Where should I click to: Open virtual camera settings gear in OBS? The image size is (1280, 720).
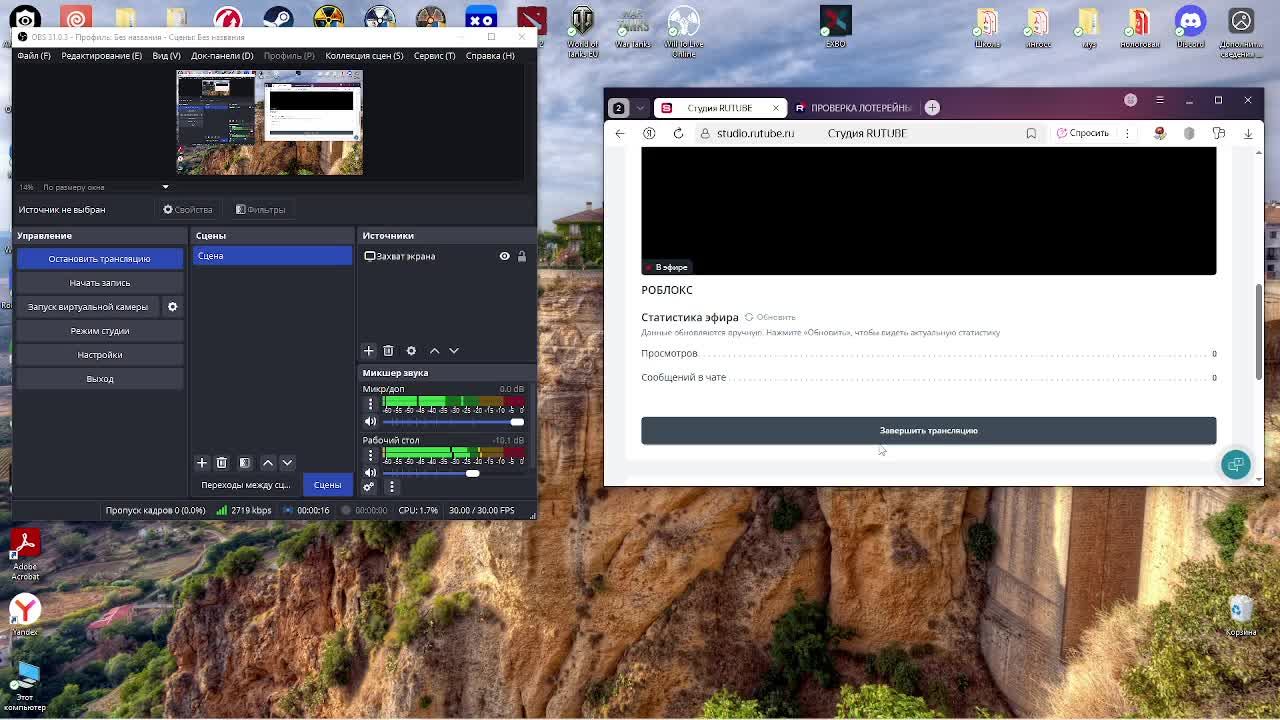pyautogui.click(x=172, y=307)
